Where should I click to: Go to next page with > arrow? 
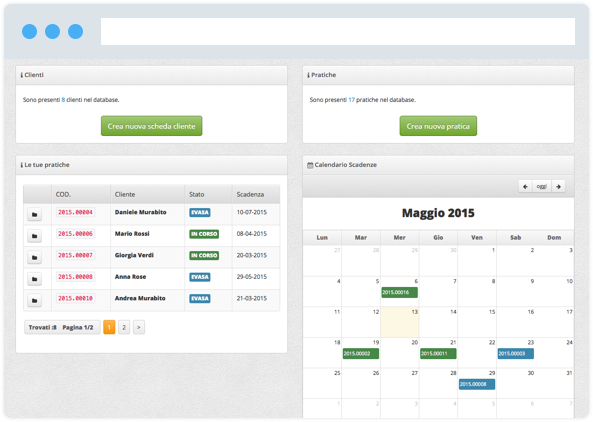[139, 327]
